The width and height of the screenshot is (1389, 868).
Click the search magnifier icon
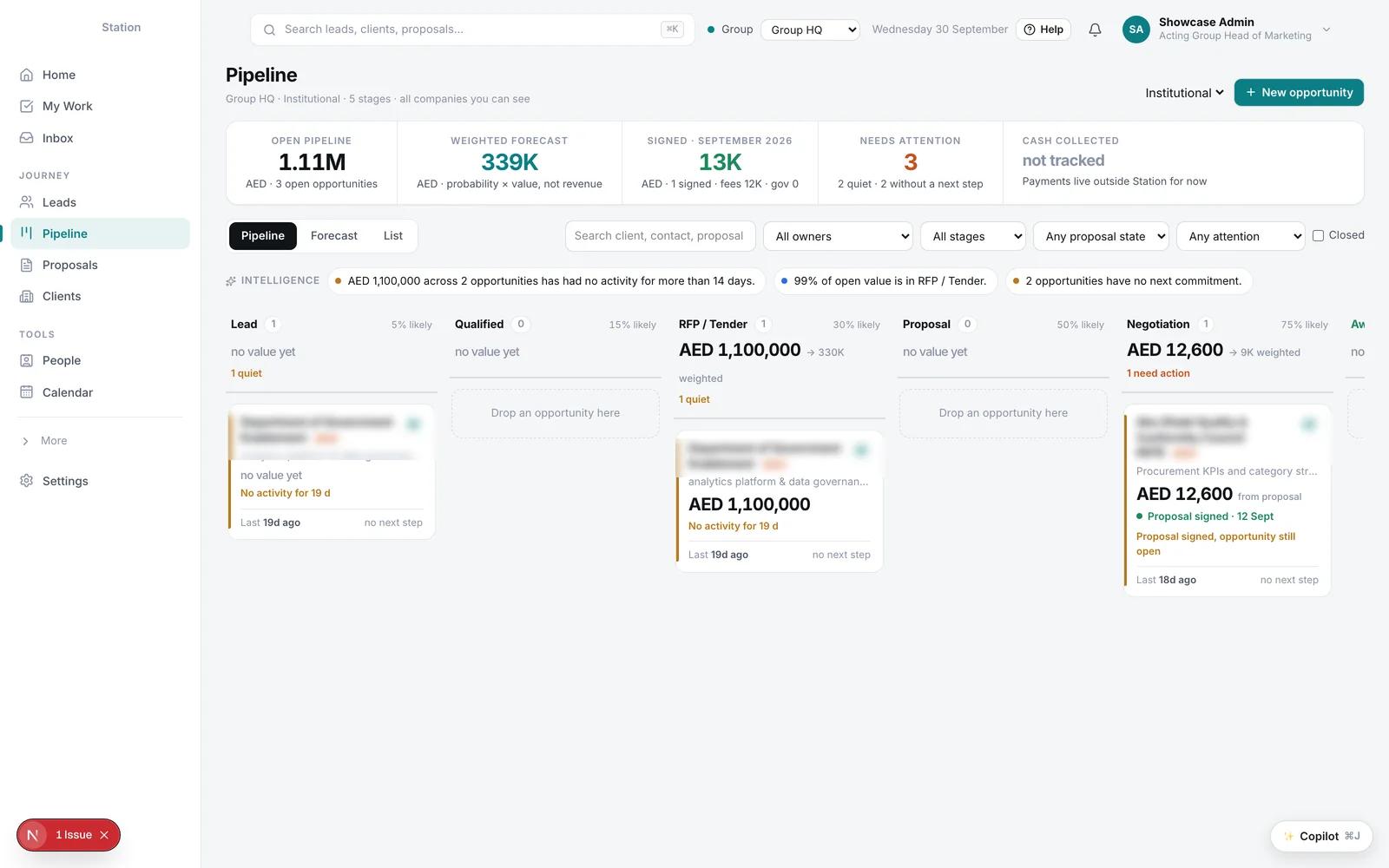(x=269, y=30)
